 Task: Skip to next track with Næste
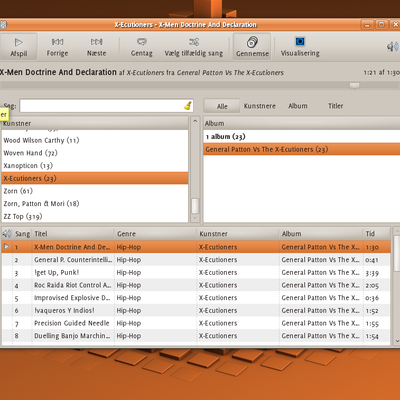tap(97, 47)
